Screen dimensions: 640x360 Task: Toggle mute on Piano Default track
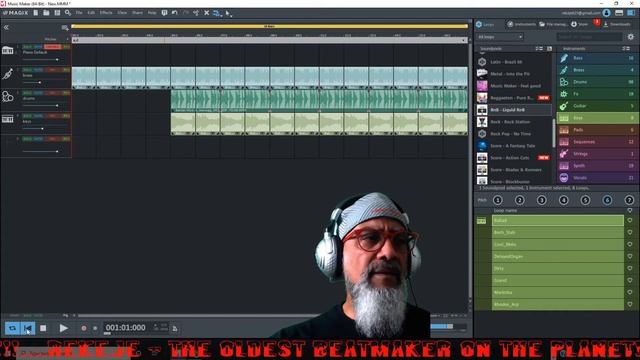[x=38, y=47]
